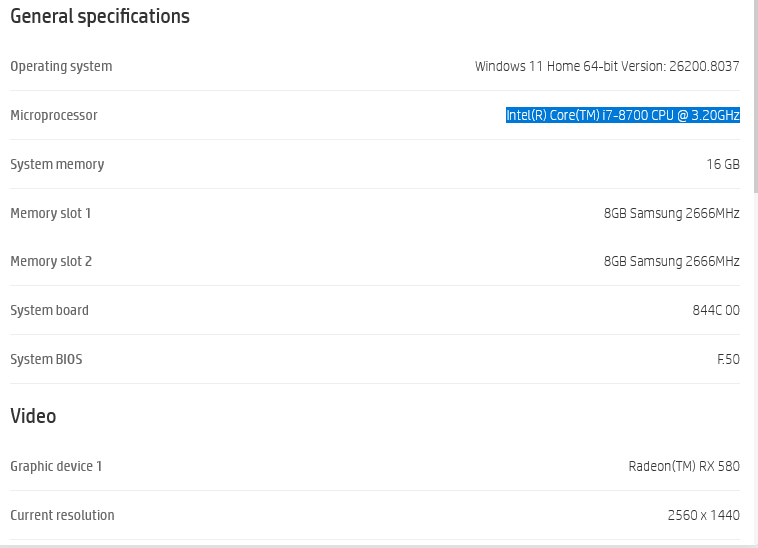Image resolution: width=758 pixels, height=548 pixels.
Task: Select the F.50 BIOS version value
Action: tap(729, 360)
